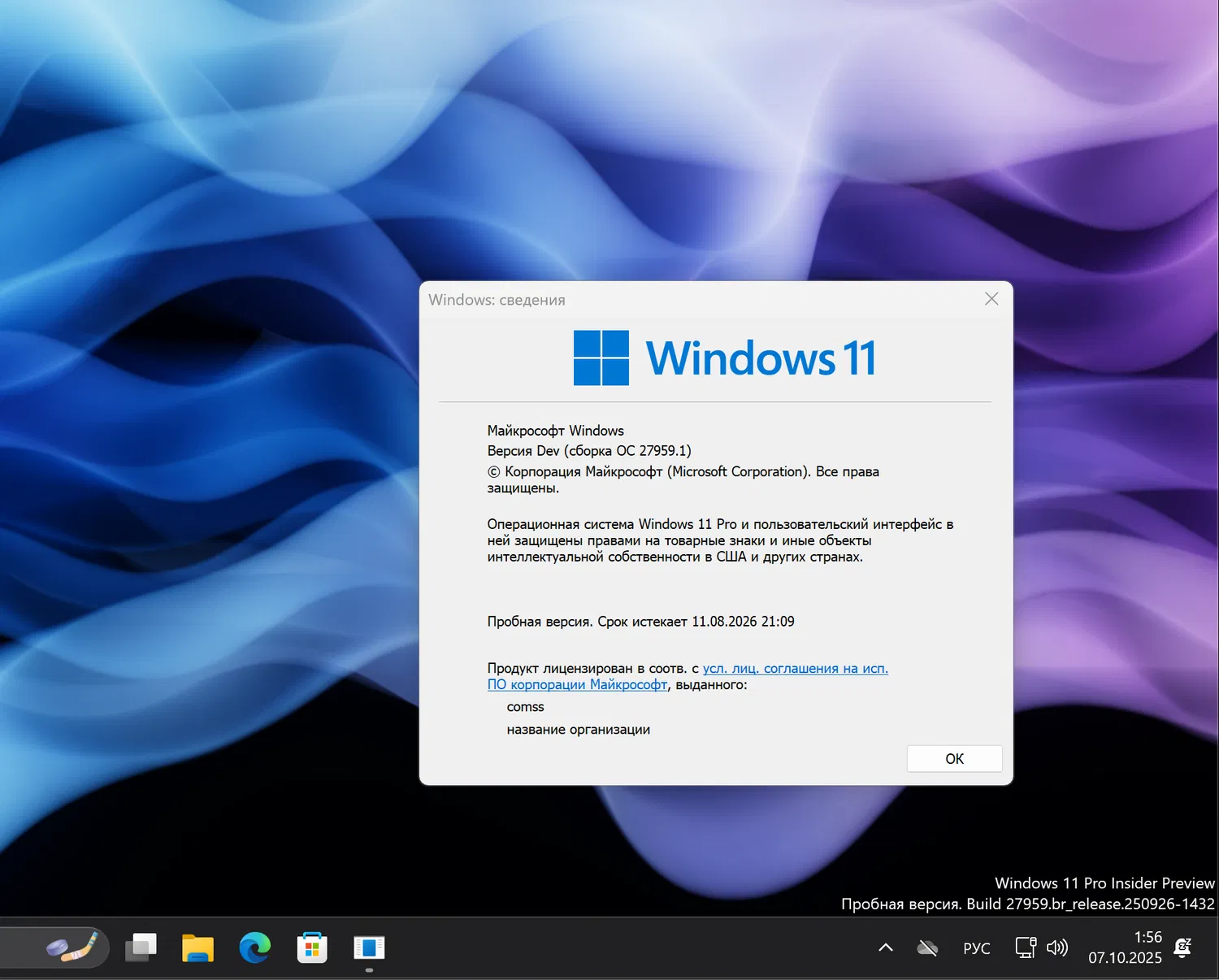This screenshot has width=1219, height=980.
Task: Launch Microsoft Edge from the taskbar
Action: [x=255, y=947]
